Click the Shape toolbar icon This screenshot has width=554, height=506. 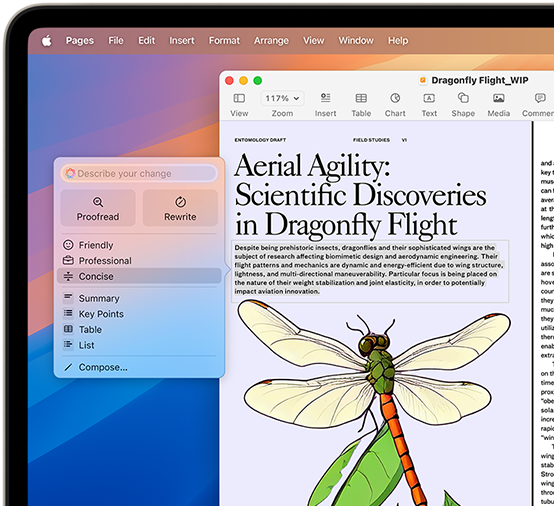pyautogui.click(x=463, y=98)
